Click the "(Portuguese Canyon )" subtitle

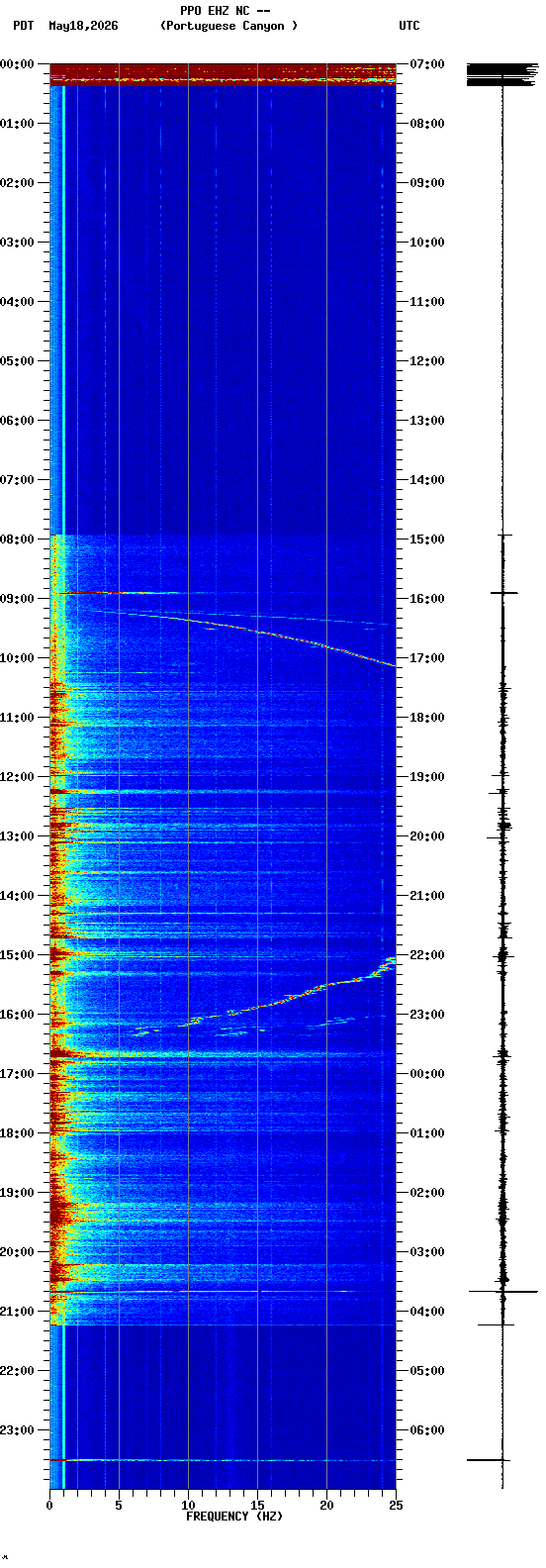pos(228,26)
